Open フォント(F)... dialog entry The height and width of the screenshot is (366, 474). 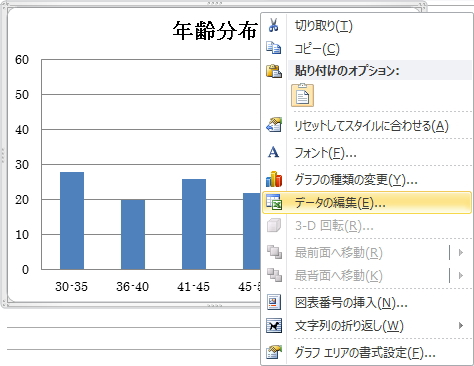367,153
